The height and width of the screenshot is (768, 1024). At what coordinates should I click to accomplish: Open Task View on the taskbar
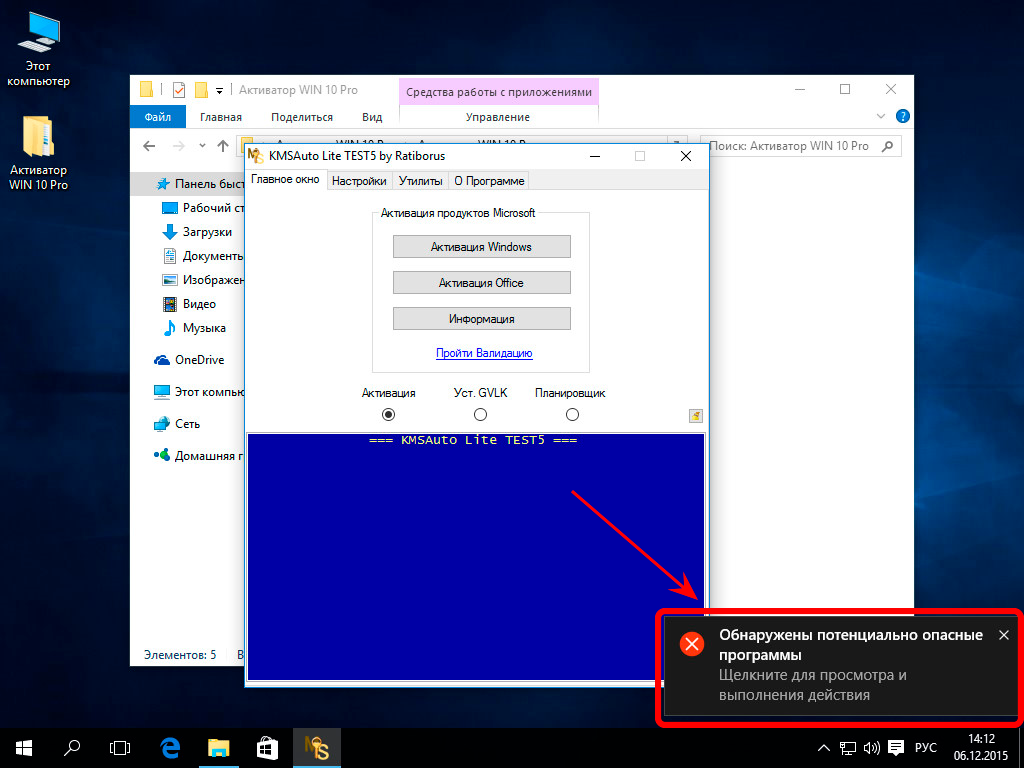click(120, 747)
